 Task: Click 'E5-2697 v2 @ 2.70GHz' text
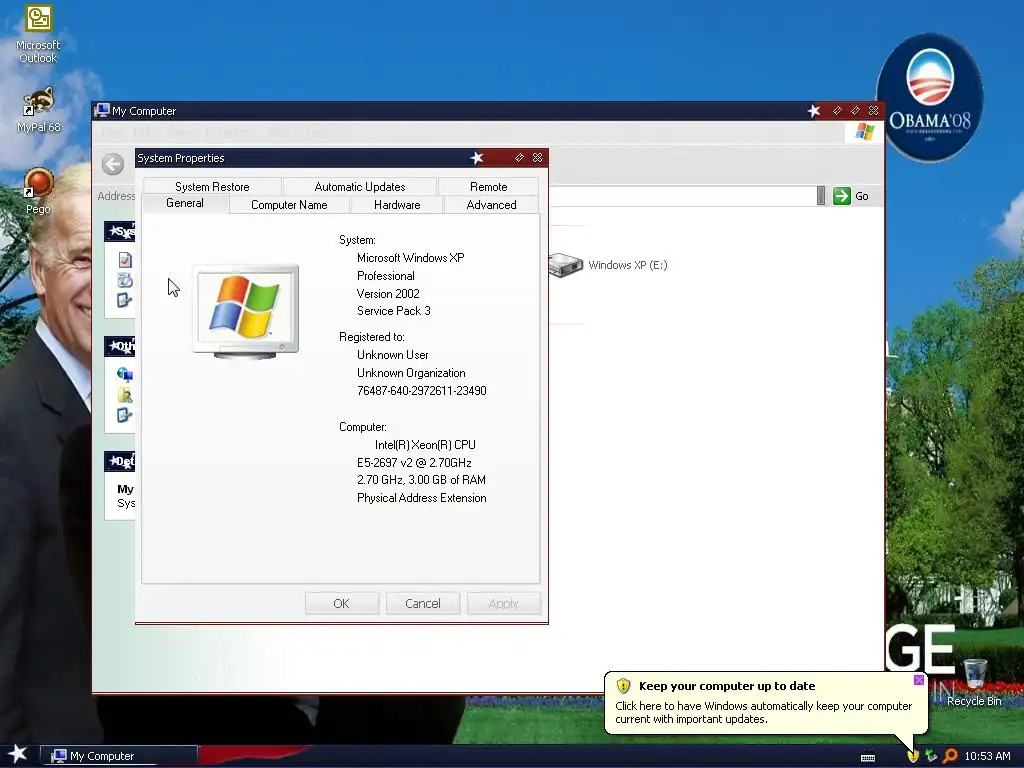414,462
